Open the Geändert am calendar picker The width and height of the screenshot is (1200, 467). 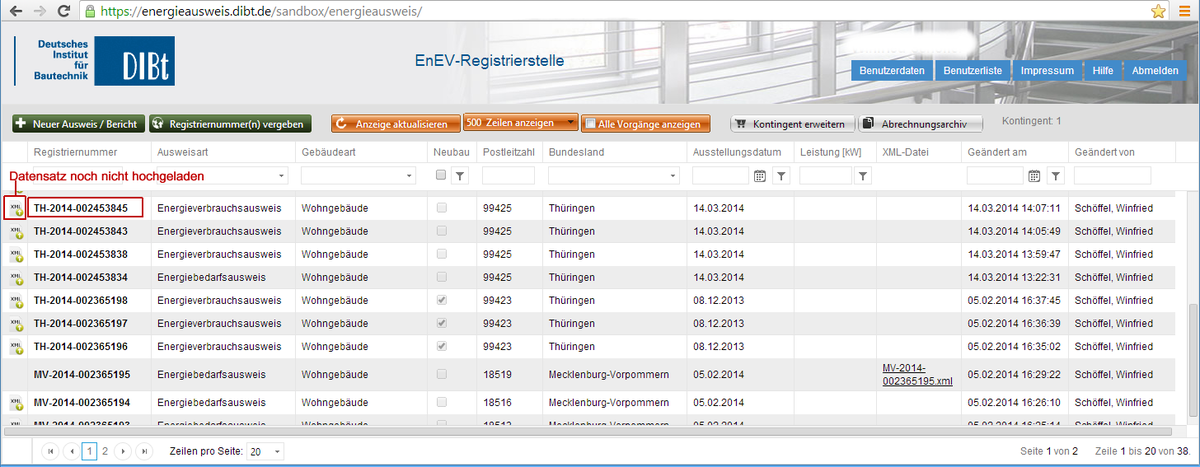[1035, 176]
